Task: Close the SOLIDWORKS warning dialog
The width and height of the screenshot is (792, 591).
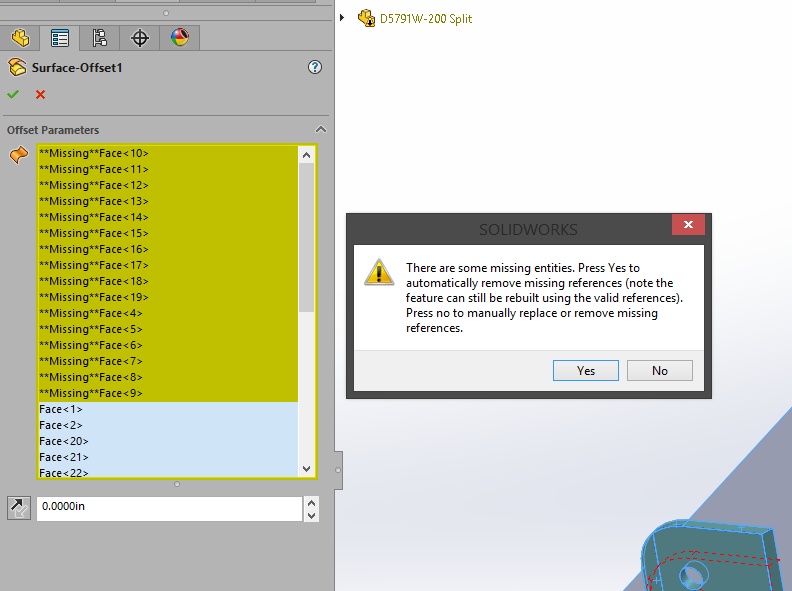Action: 688,224
